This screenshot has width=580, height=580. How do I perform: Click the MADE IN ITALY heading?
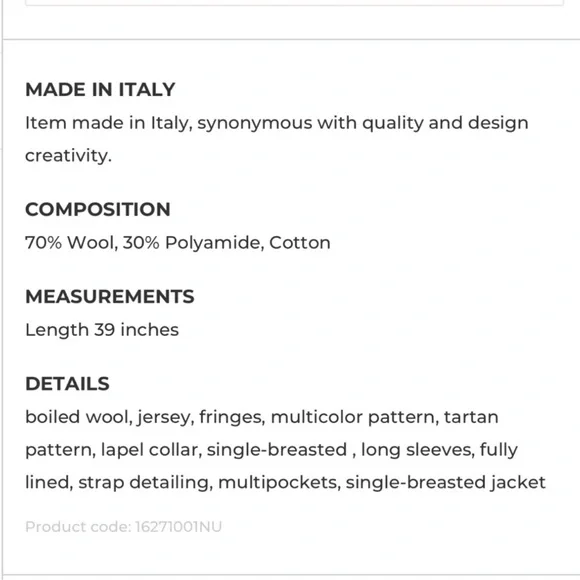pos(100,90)
